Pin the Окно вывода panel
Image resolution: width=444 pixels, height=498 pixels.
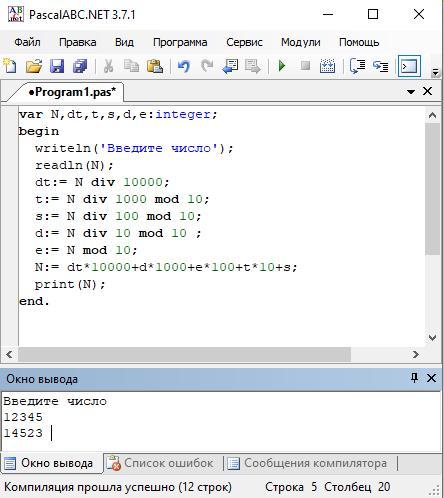414,378
